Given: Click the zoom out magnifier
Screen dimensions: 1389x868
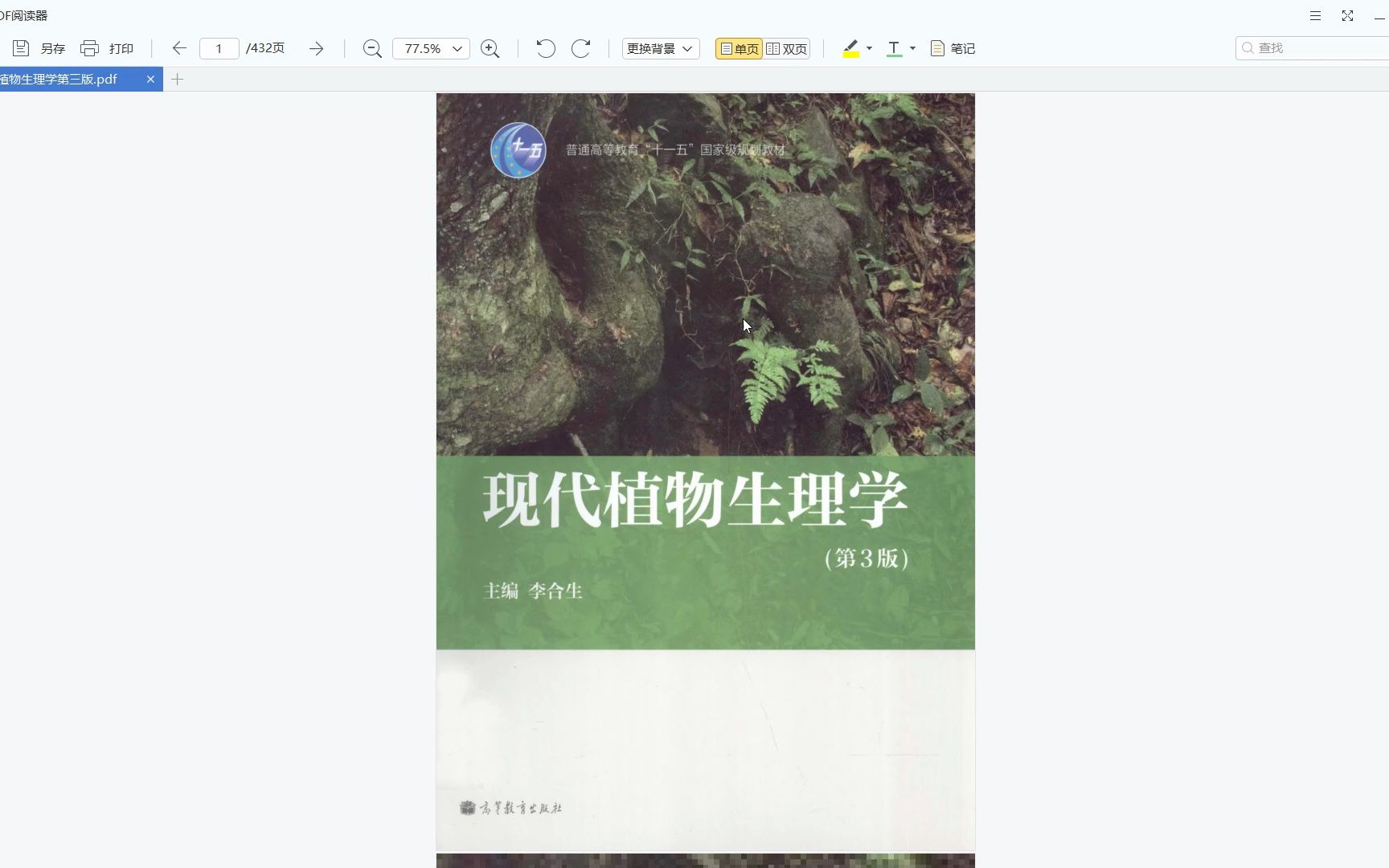Looking at the screenshot, I should click(372, 48).
